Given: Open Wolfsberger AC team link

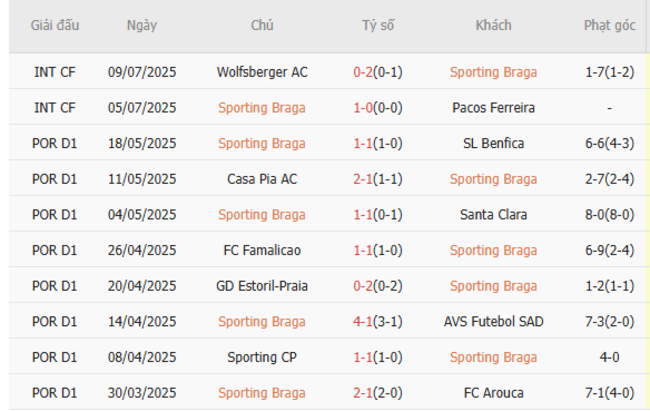Looking at the screenshot, I should click(262, 72).
